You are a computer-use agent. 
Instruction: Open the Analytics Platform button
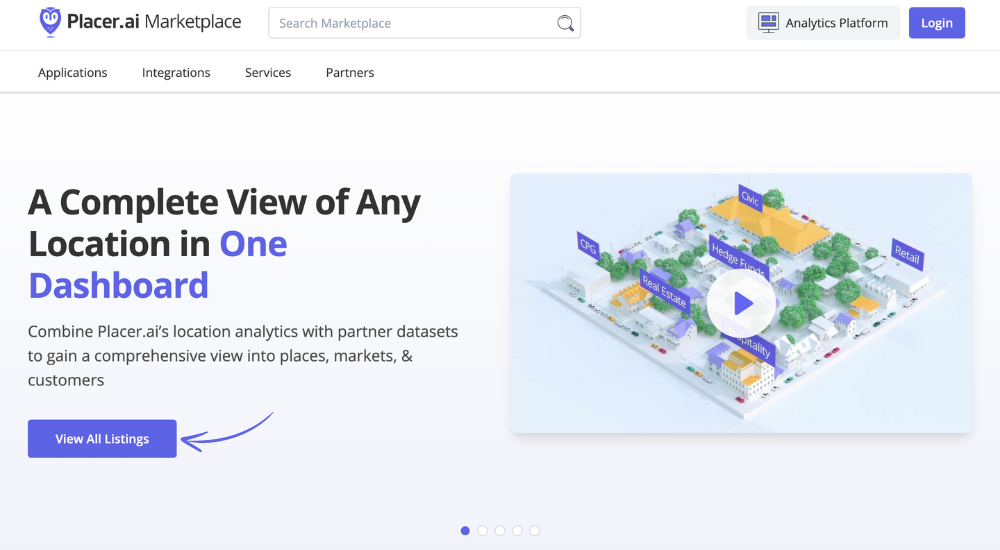pyautogui.click(x=823, y=23)
